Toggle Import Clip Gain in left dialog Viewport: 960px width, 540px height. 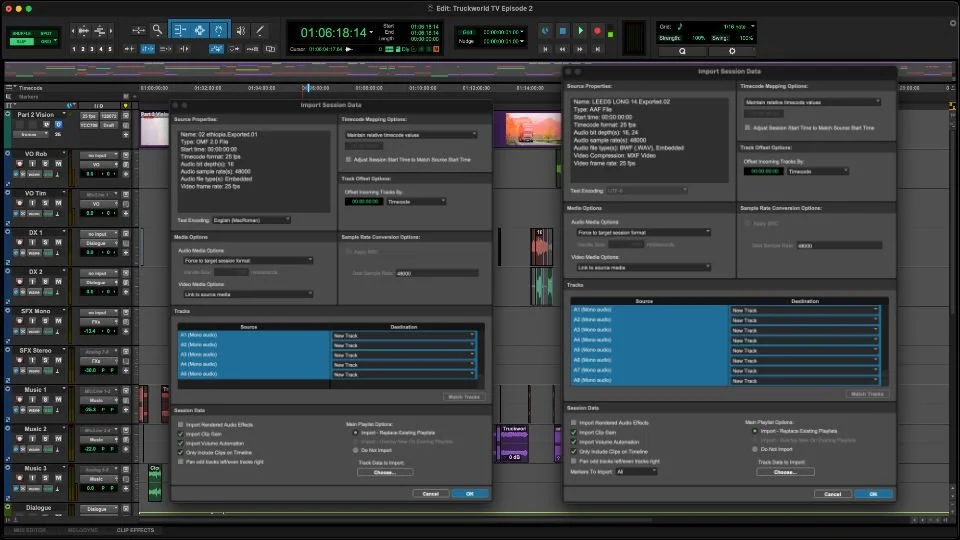(x=181, y=434)
